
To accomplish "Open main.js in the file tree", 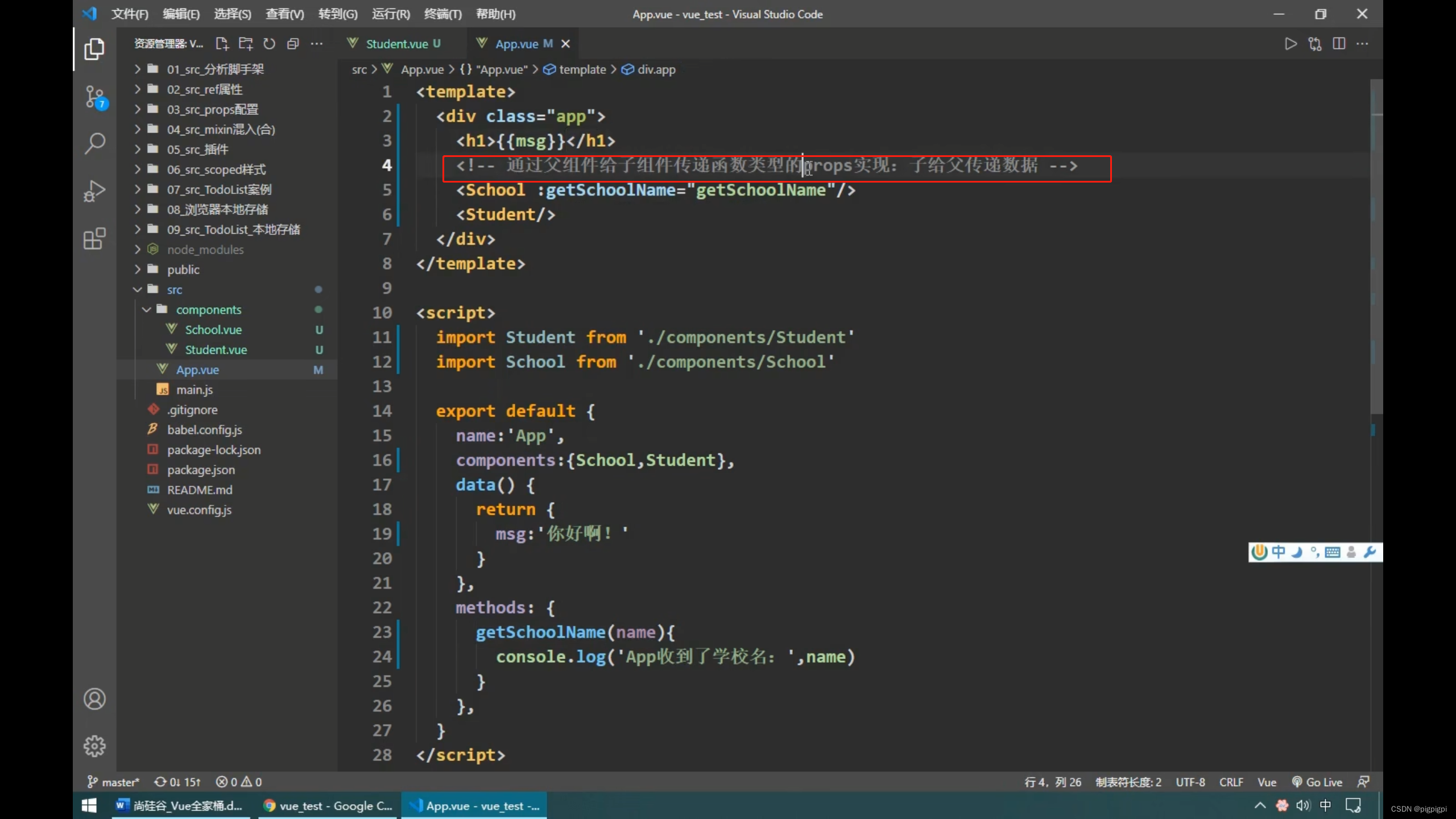I will coord(227,390).
